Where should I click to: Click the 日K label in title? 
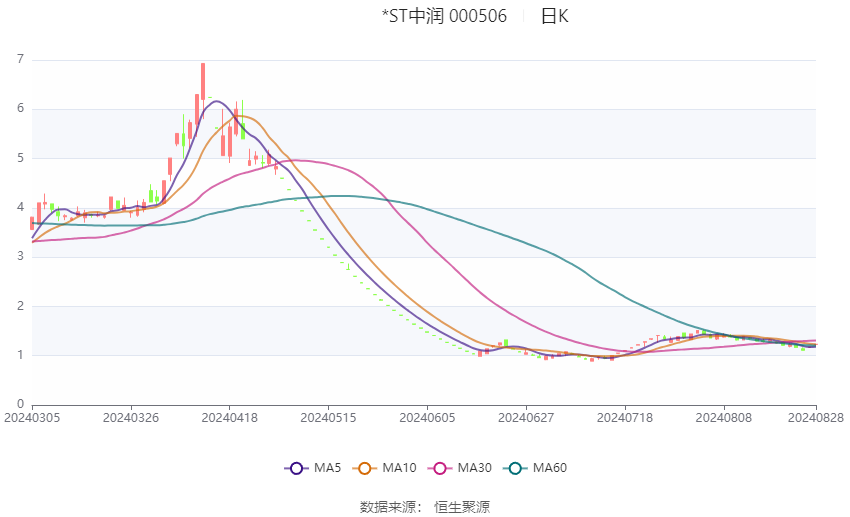(554, 16)
